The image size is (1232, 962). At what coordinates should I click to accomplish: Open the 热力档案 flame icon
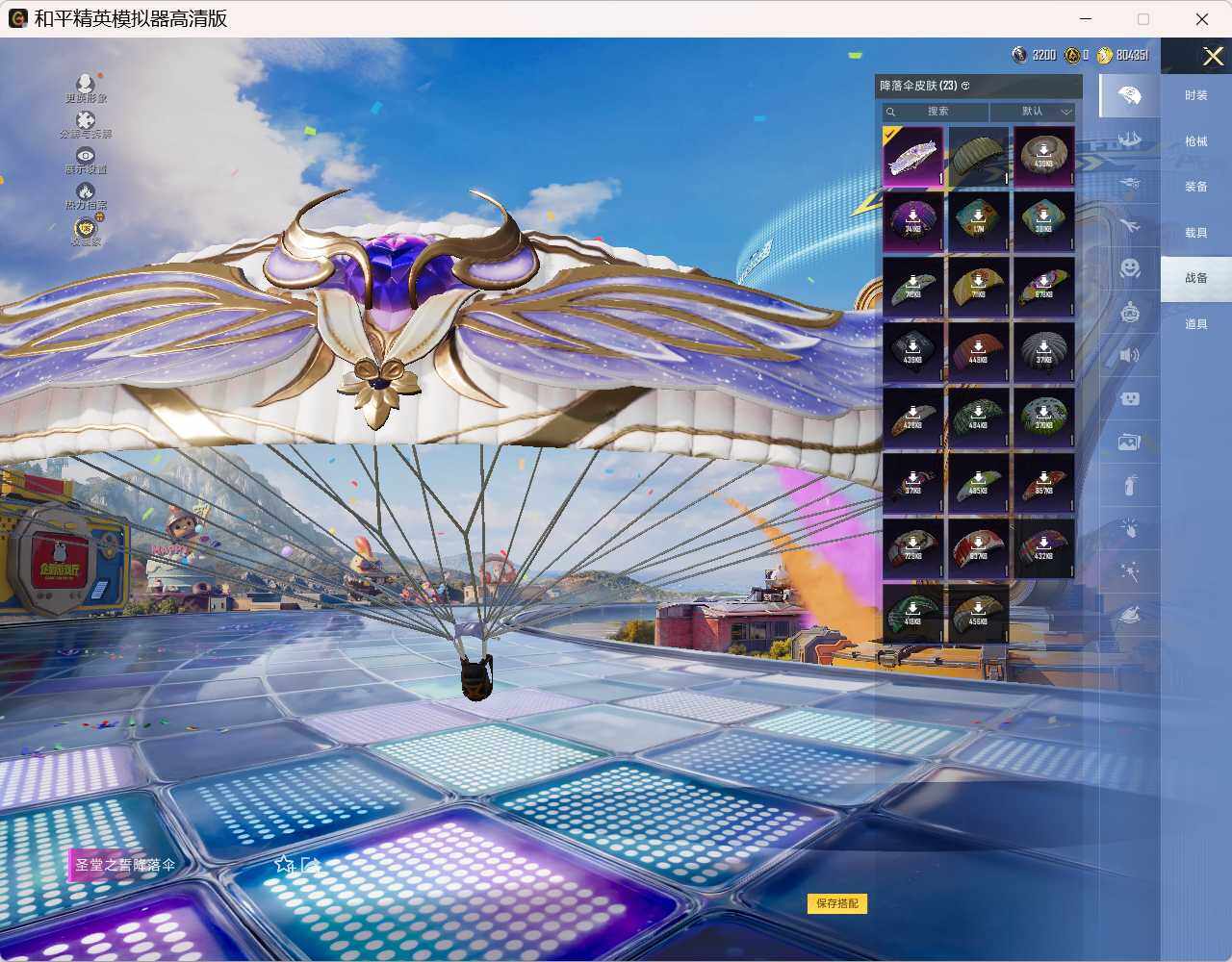coord(86,191)
